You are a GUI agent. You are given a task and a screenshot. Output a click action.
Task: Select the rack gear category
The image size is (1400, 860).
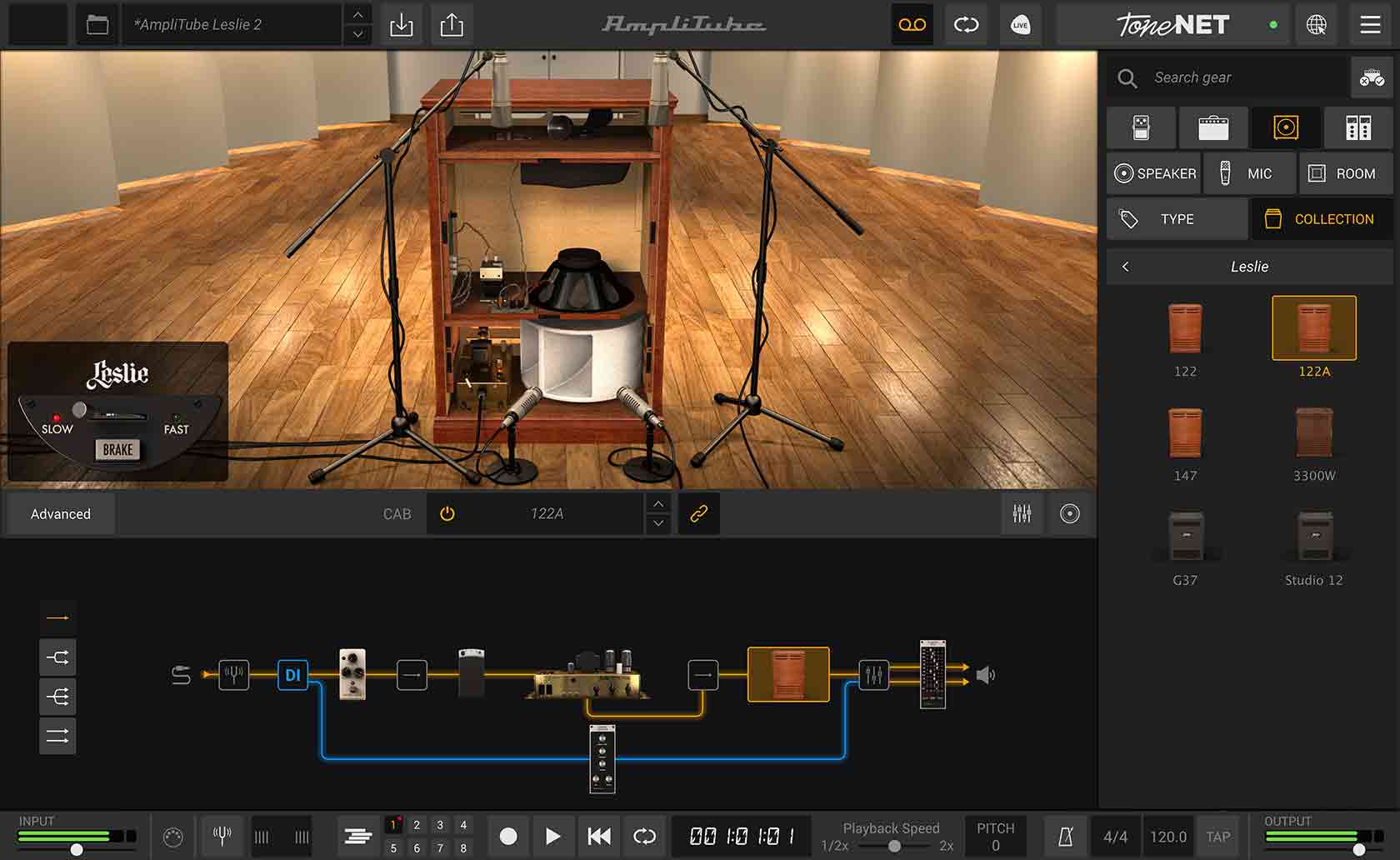(x=1358, y=127)
